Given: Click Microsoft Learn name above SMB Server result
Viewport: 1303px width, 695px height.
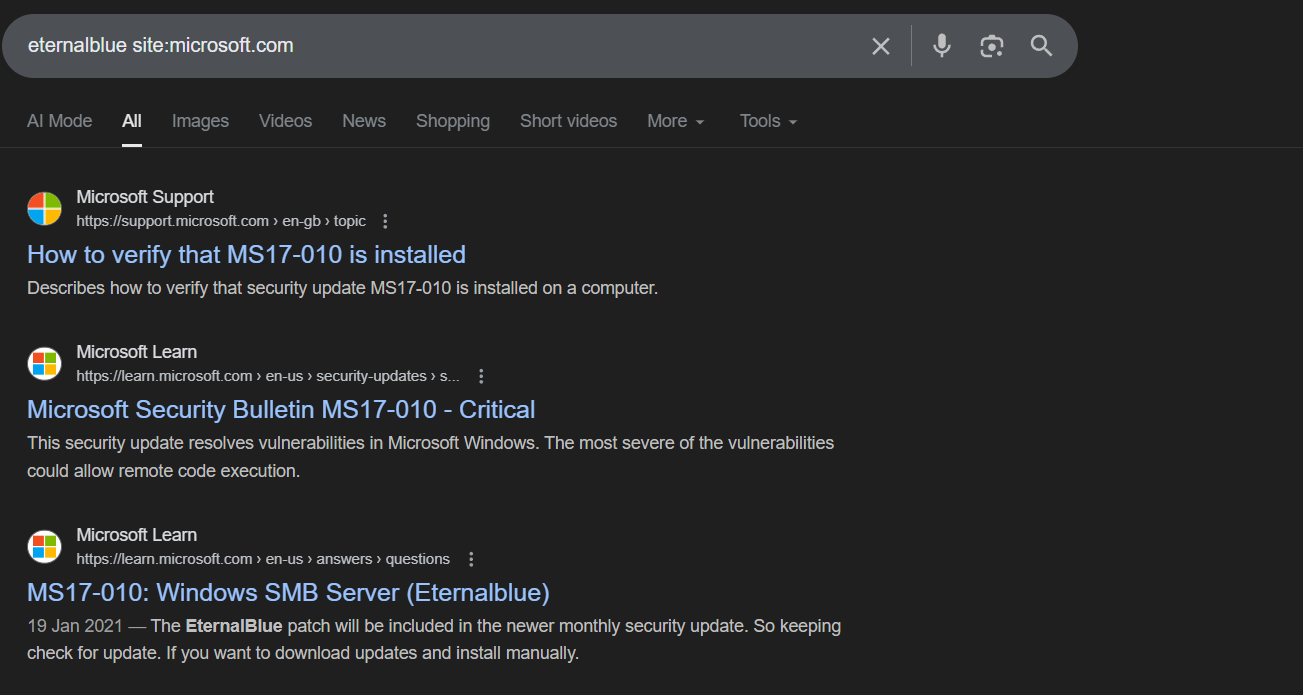Looking at the screenshot, I should 136,535.
